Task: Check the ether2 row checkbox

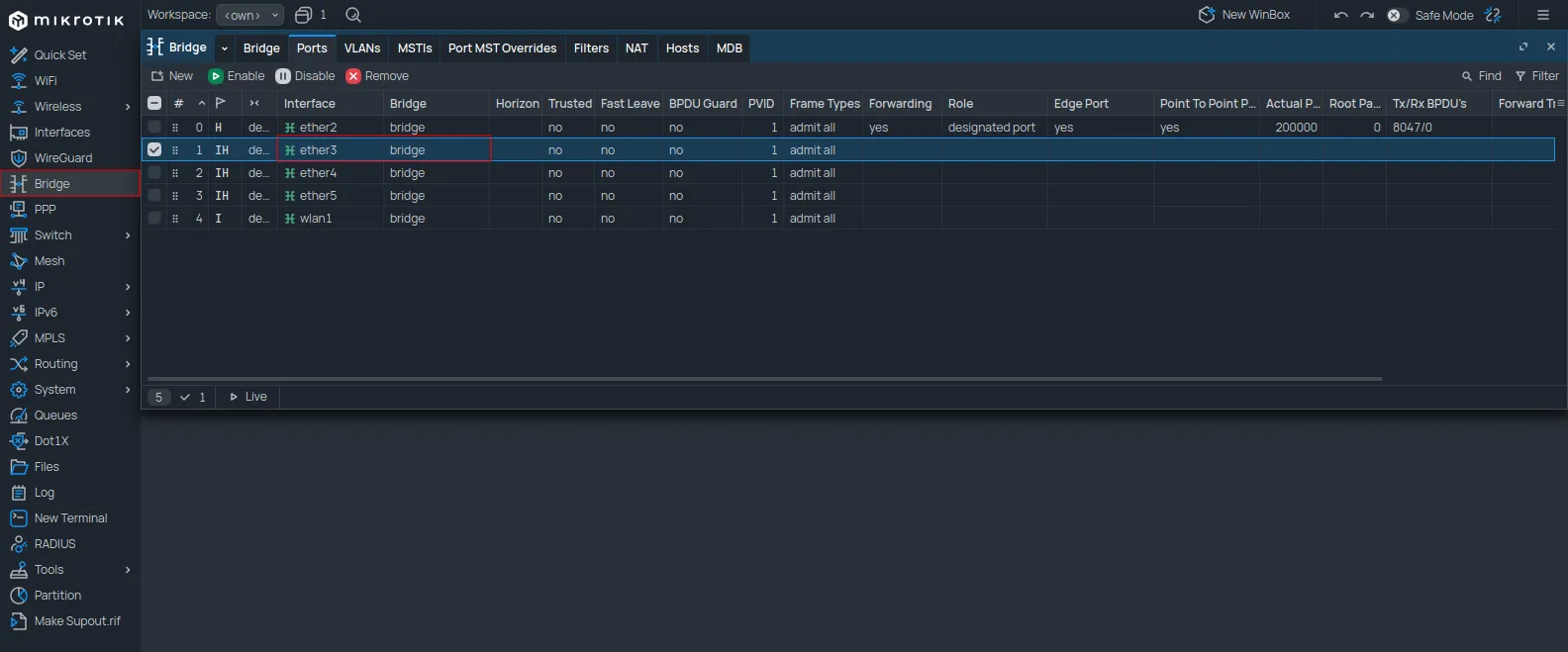Action: click(154, 128)
